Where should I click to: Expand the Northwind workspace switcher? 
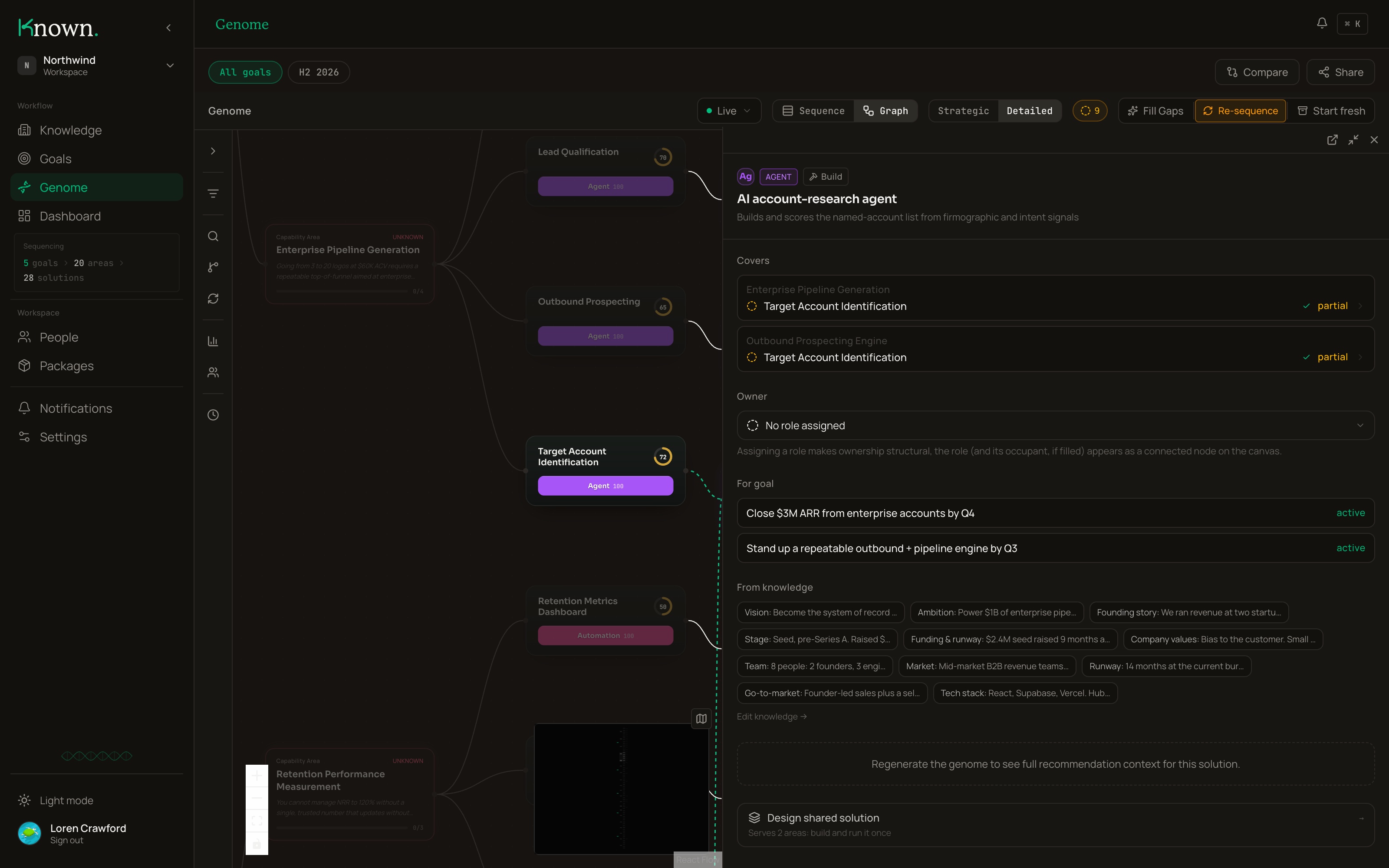click(96, 66)
